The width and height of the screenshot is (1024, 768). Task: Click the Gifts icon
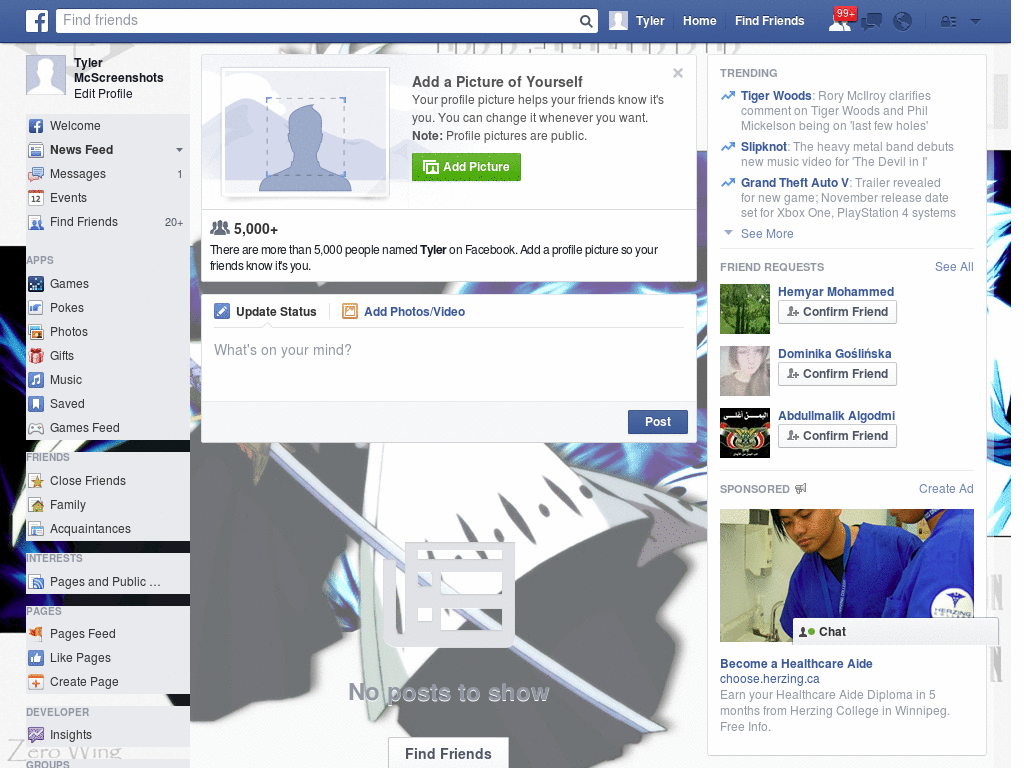point(37,356)
